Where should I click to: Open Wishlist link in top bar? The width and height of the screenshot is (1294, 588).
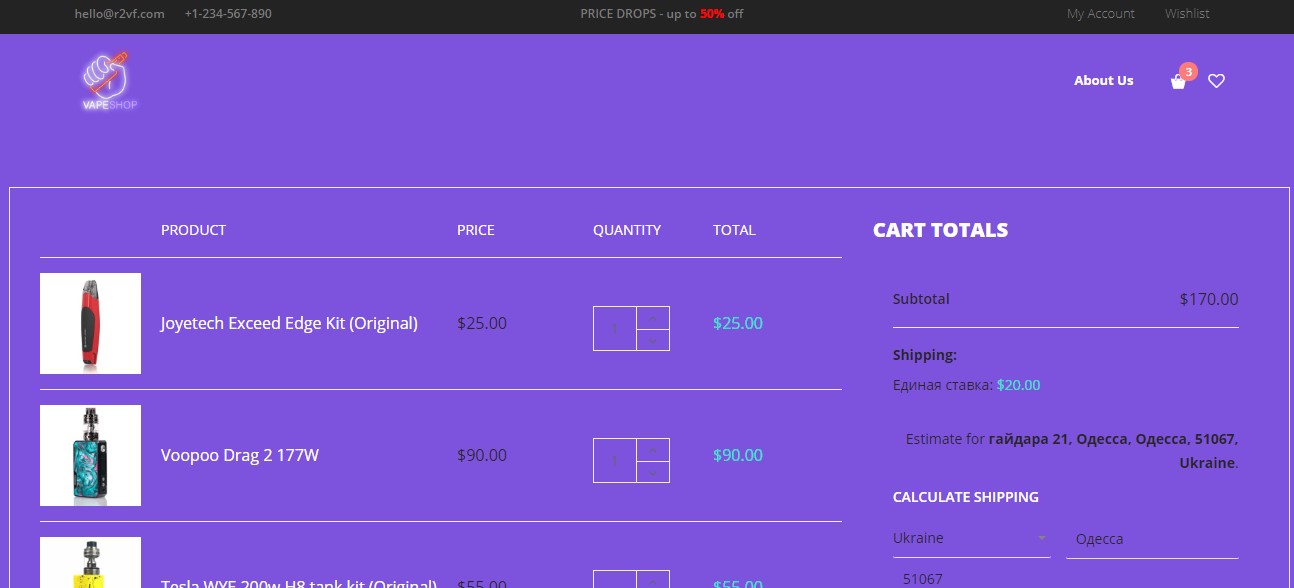pos(1187,14)
